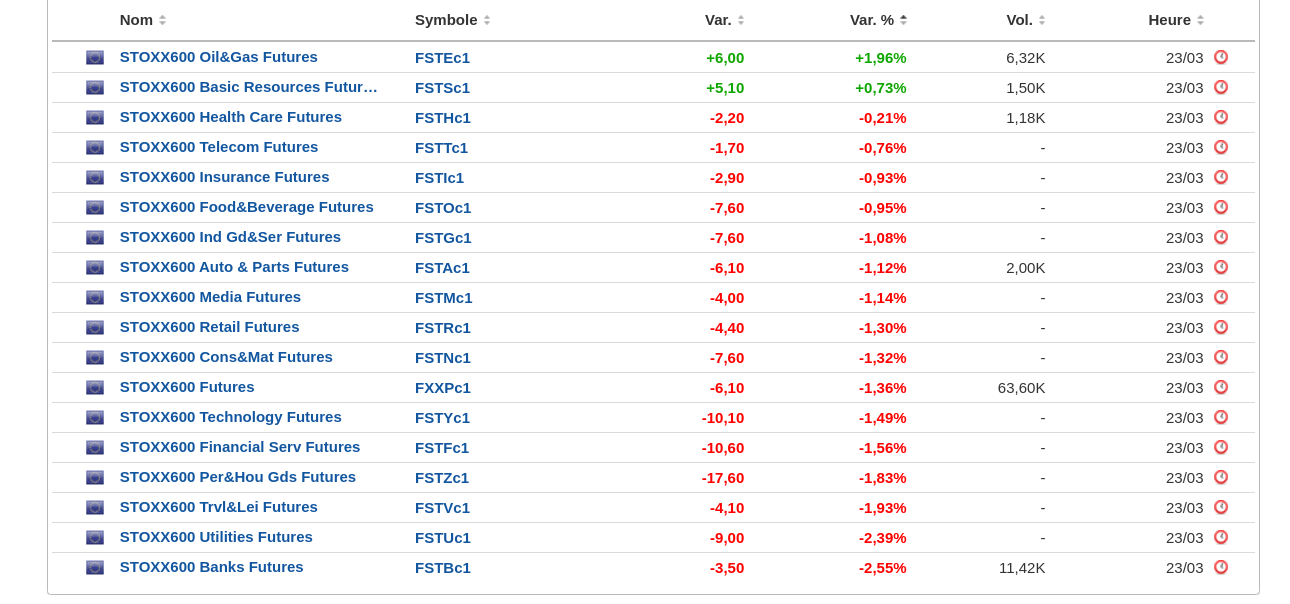1290x604 pixels.
Task: Click the flag icon beside STOXX600 Oil&Gas Futures
Action: tap(95, 58)
